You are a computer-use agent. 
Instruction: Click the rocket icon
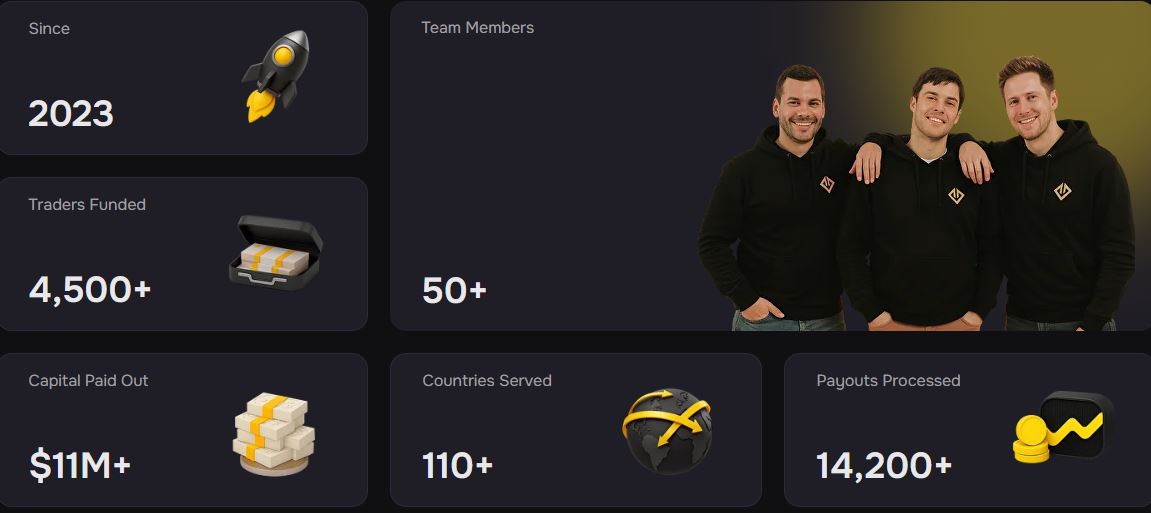[x=276, y=75]
